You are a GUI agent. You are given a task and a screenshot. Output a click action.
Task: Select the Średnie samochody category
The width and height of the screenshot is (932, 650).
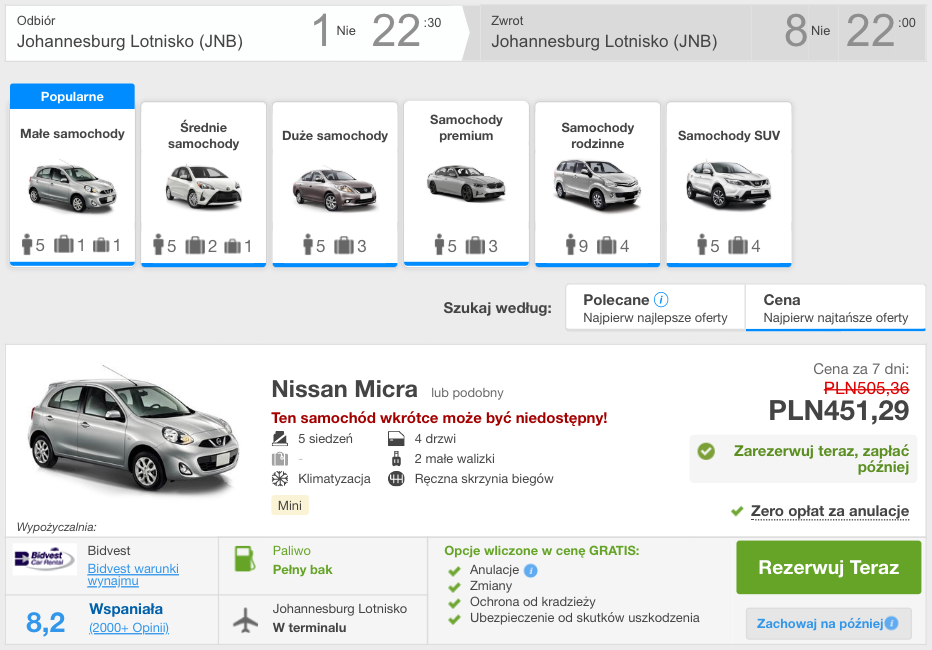coord(203,184)
